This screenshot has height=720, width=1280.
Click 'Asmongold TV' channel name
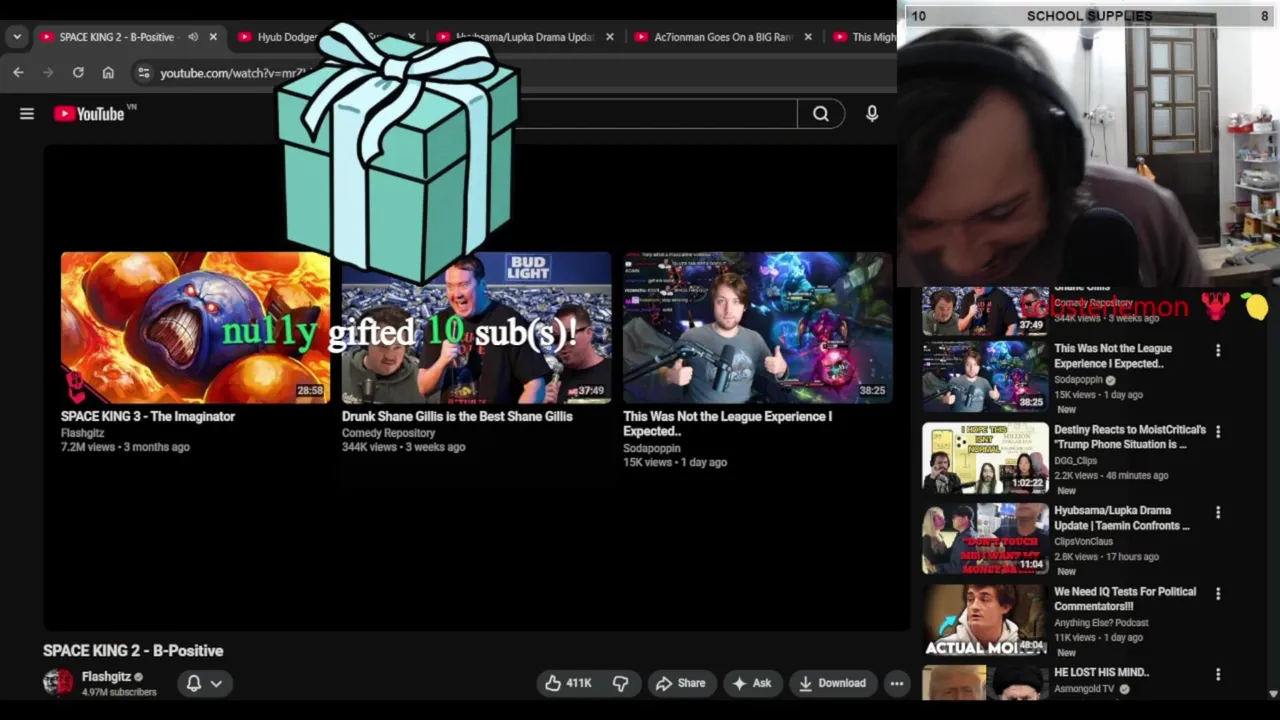coord(1084,689)
